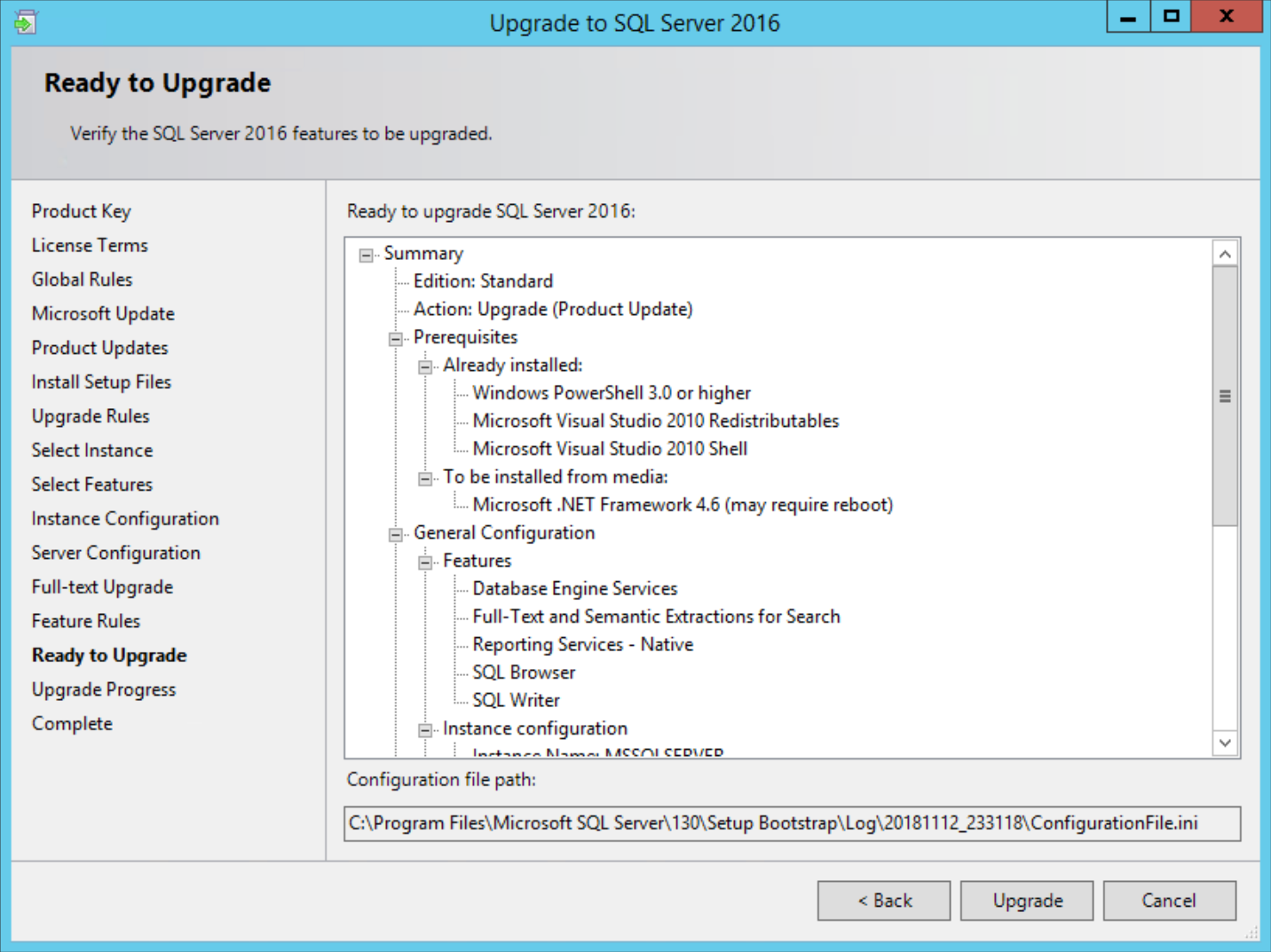Select the Ready to Upgrade step

tap(109, 655)
